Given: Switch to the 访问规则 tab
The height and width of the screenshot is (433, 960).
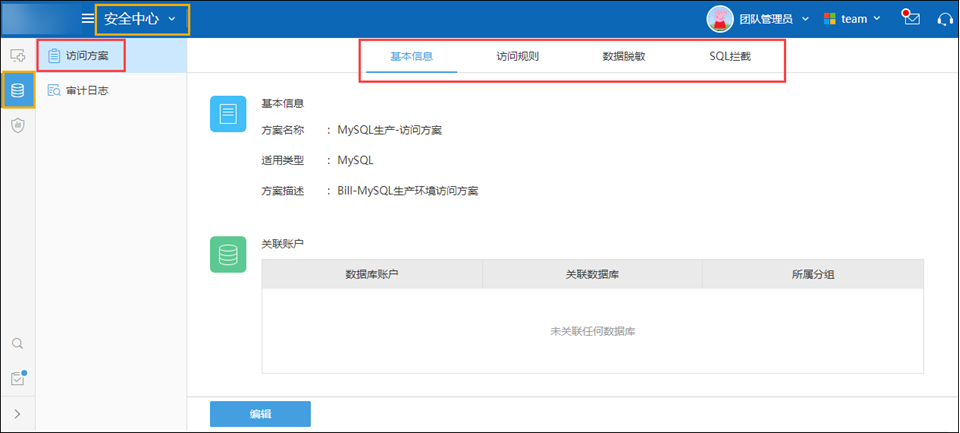Looking at the screenshot, I should (517, 56).
